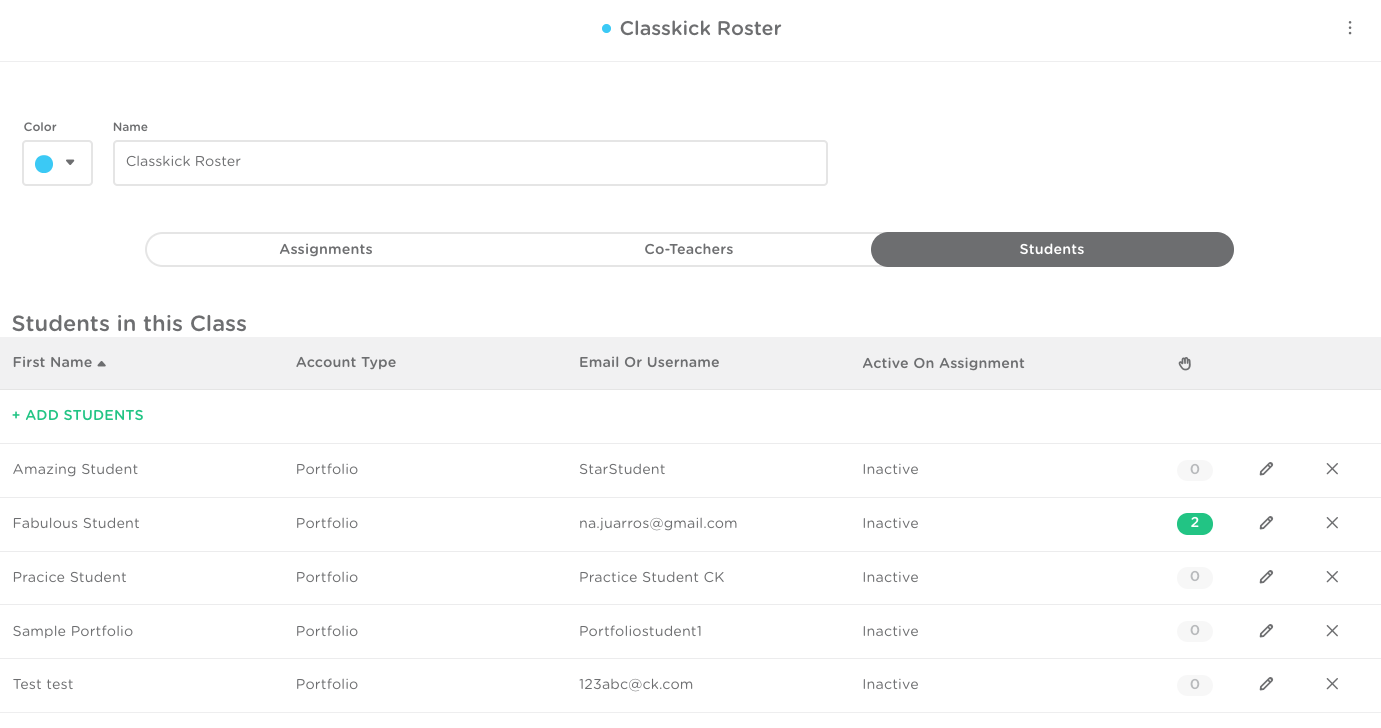Click Fabulous Student name

tap(76, 523)
